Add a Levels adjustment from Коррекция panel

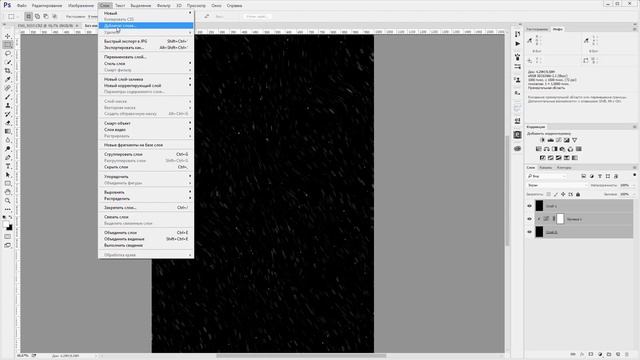tap(551, 140)
